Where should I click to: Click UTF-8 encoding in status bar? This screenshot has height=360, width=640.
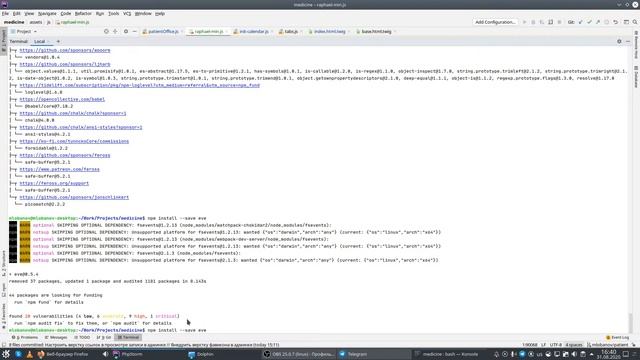[556, 345]
